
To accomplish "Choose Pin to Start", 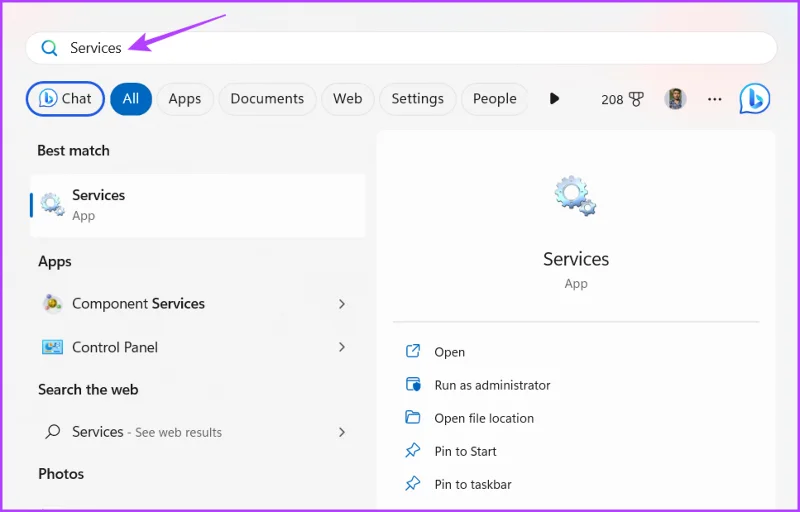I will point(465,451).
